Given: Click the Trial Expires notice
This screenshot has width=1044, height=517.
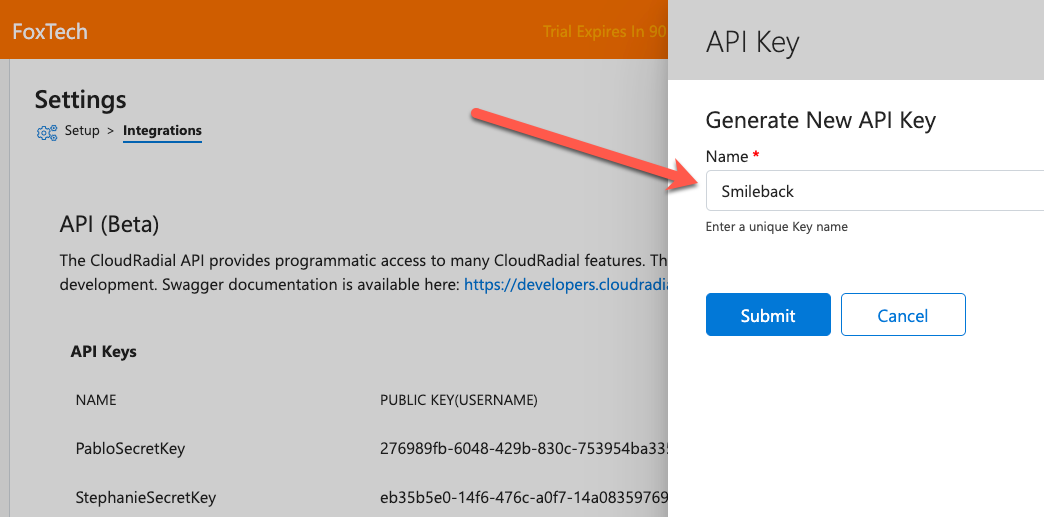Looking at the screenshot, I should tap(605, 31).
